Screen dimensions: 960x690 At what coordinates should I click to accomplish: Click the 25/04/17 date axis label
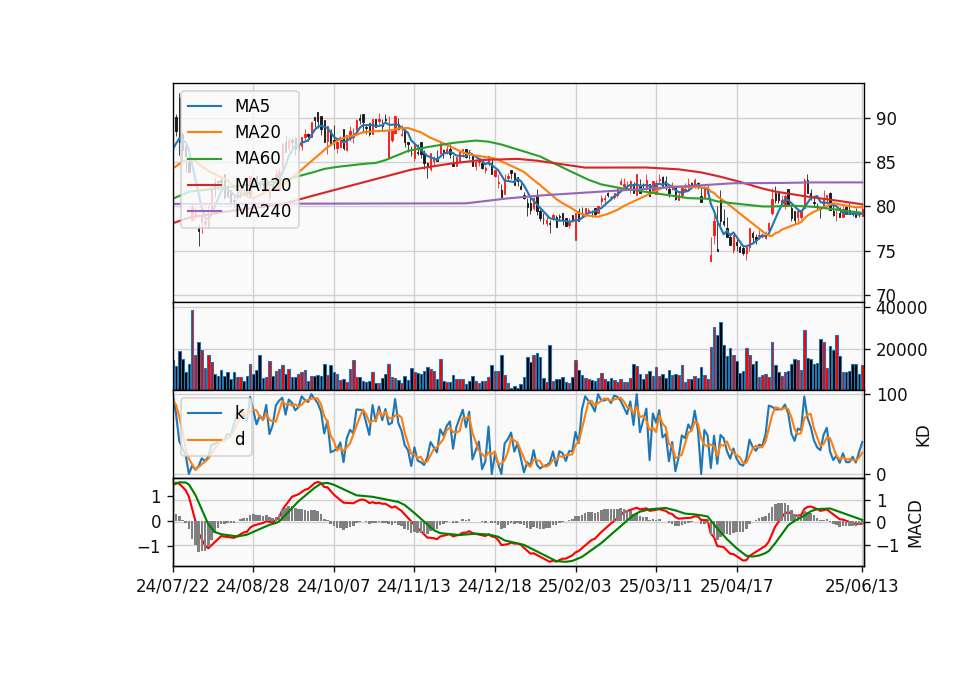(x=737, y=586)
